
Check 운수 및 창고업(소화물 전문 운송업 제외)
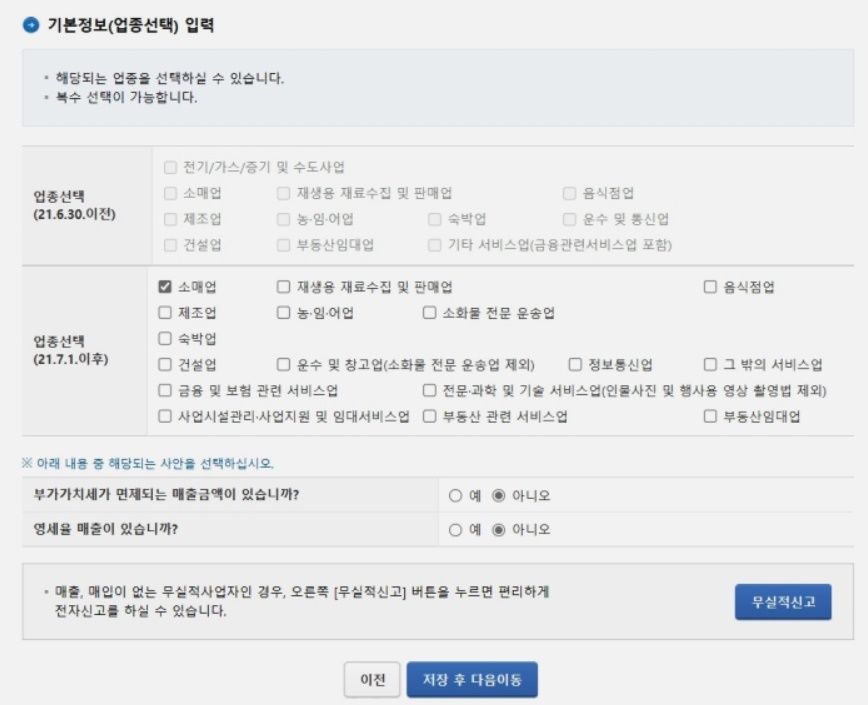point(283,364)
